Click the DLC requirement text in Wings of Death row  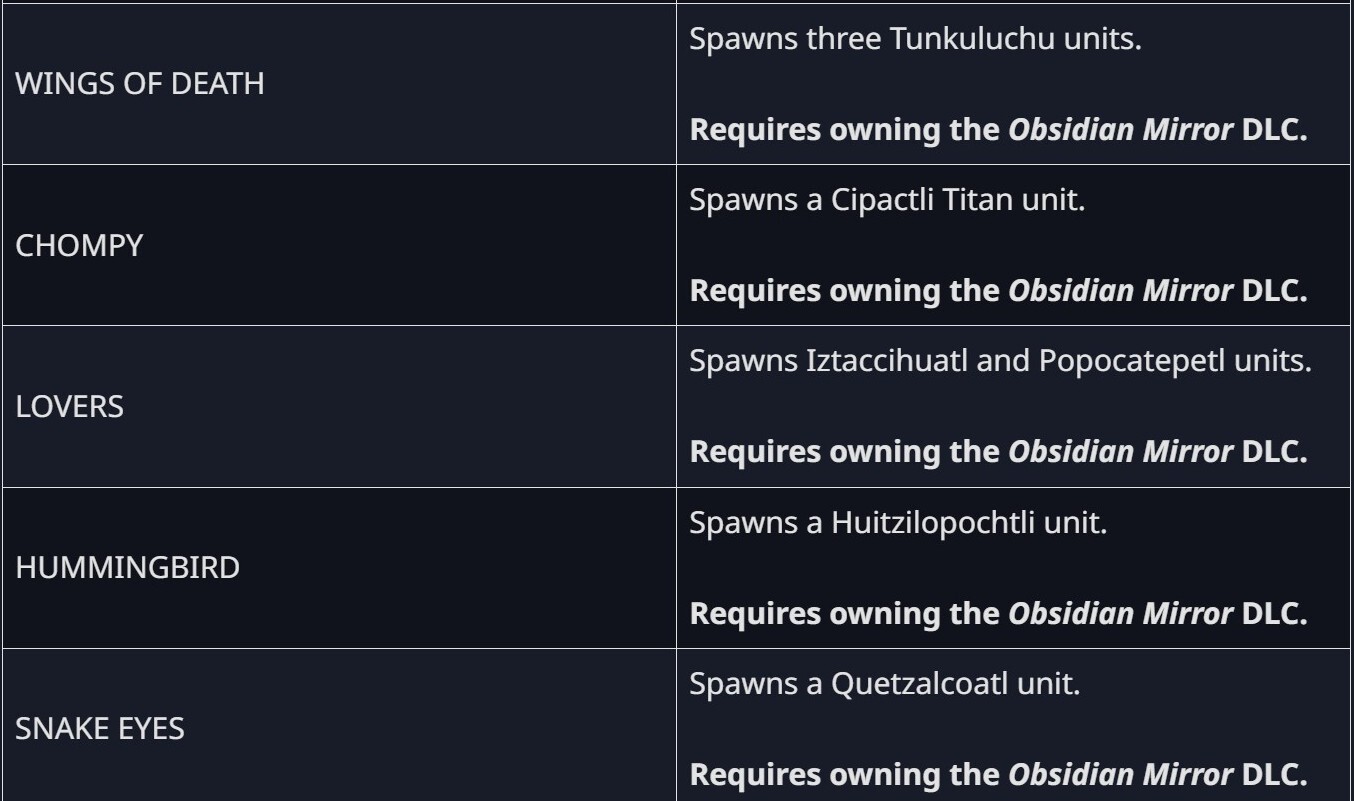(999, 129)
